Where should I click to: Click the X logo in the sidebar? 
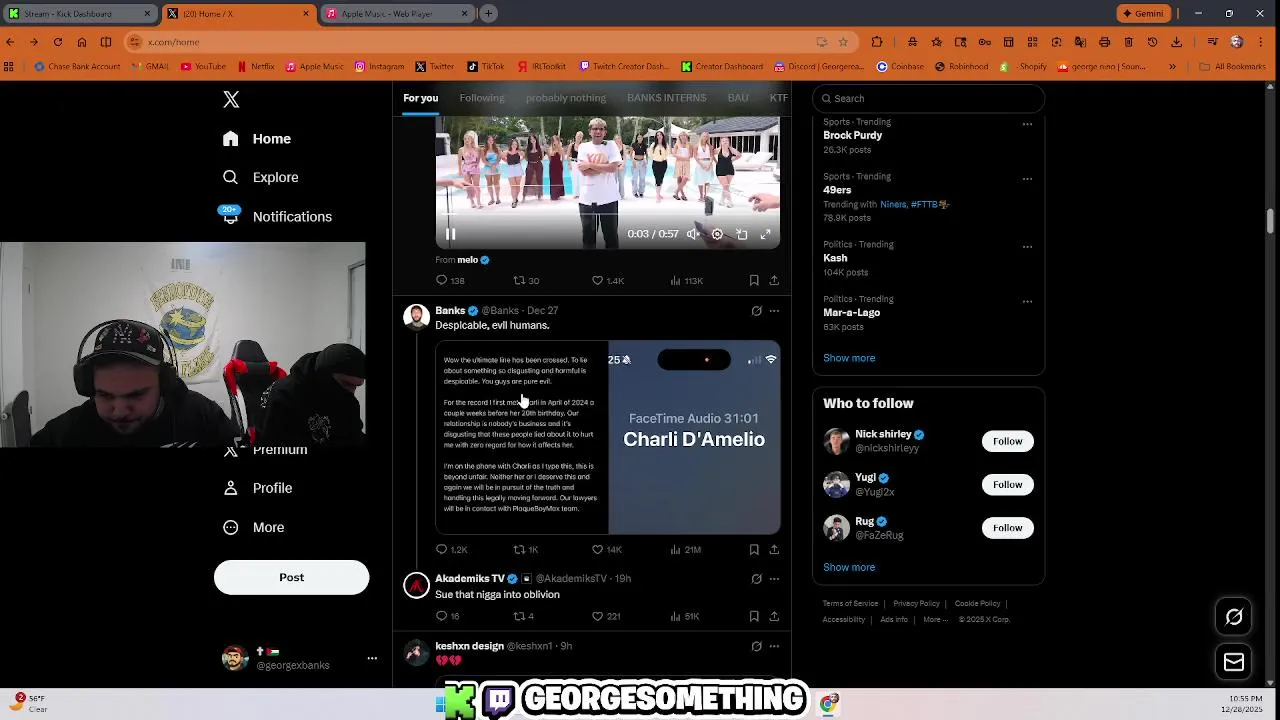click(231, 99)
